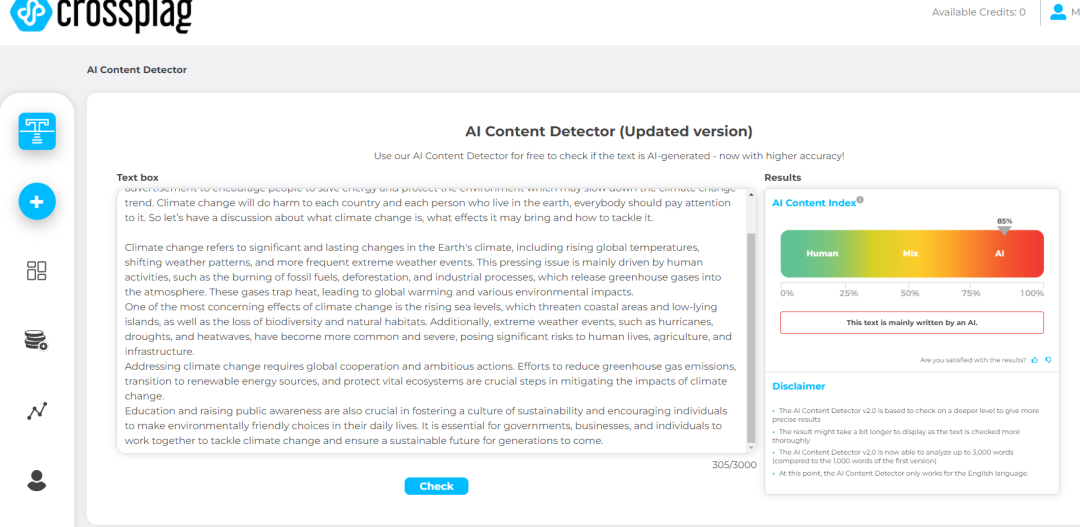Click the 'Disclaimer' heading

click(x=798, y=386)
